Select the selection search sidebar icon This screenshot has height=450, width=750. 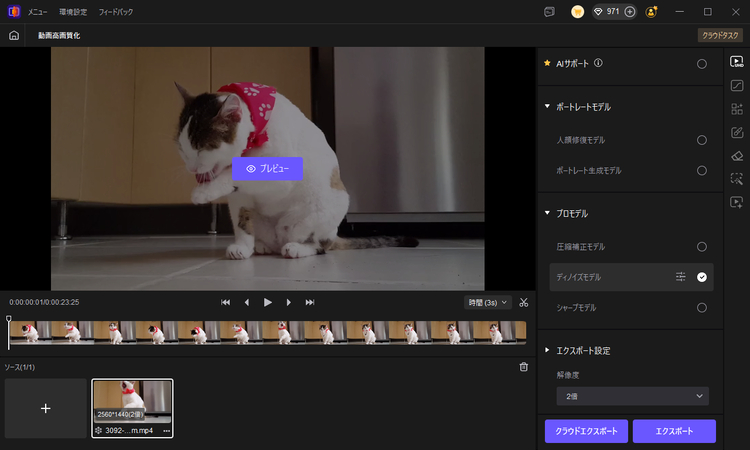coord(737,179)
